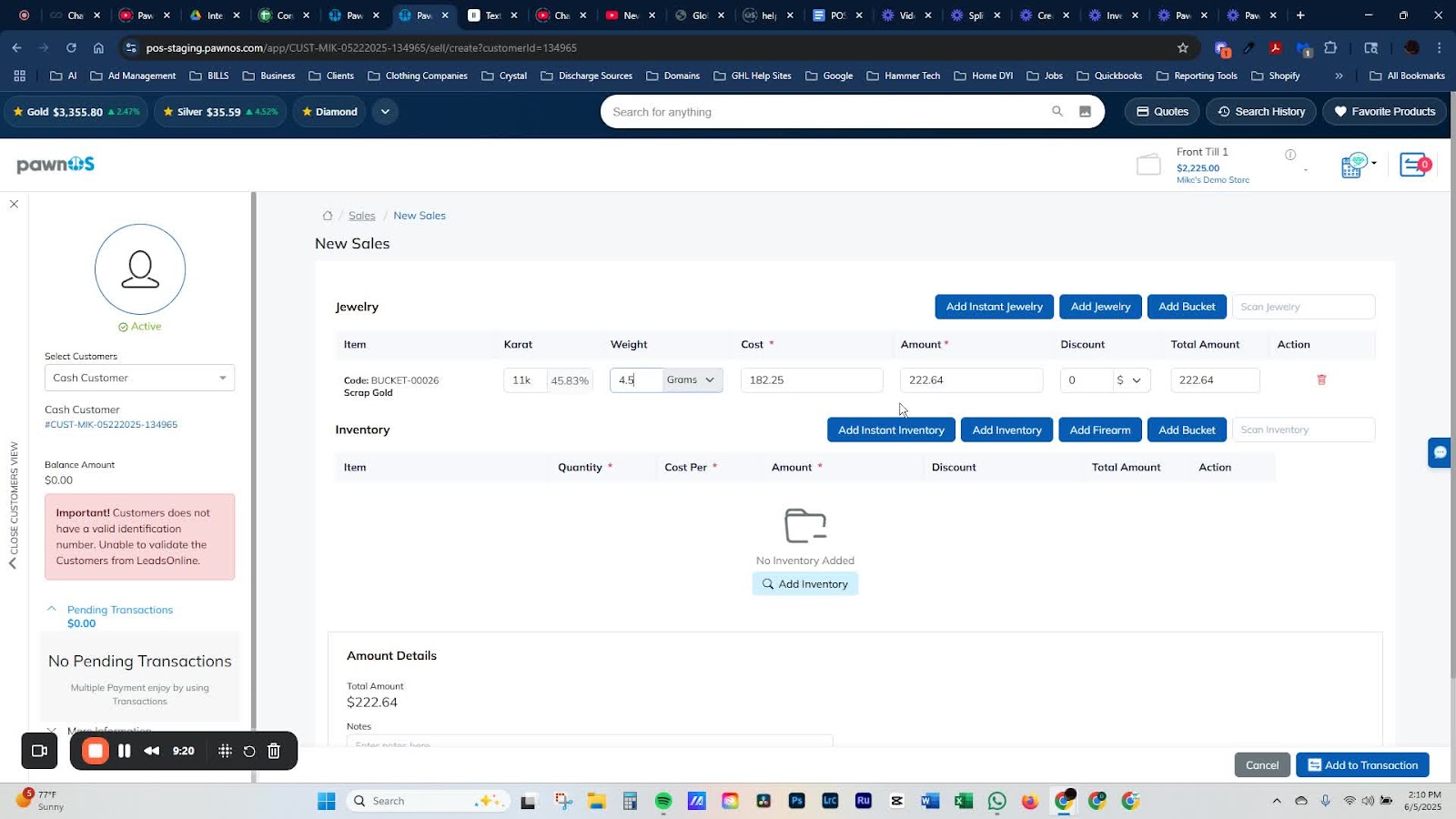Focus the Scan Inventory field
This screenshot has width=1456, height=819.
[1302, 430]
